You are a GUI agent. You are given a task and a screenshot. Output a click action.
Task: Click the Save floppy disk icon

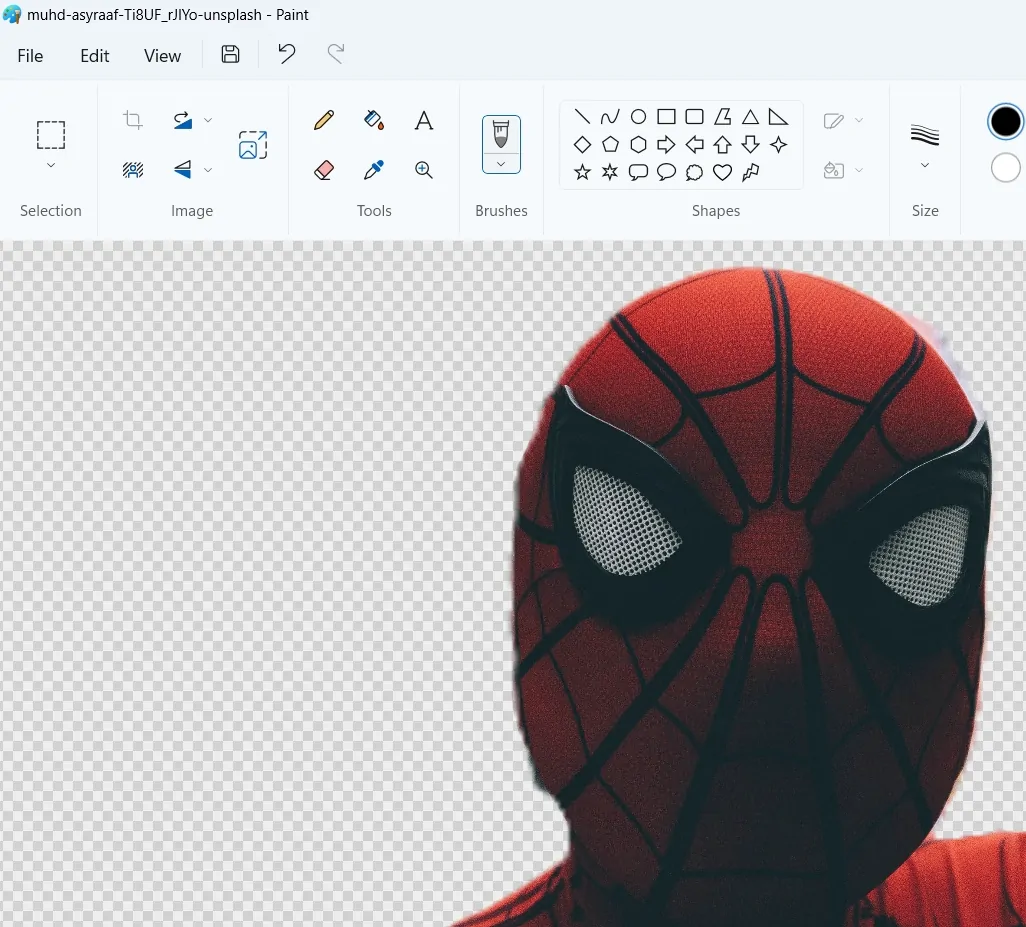230,54
